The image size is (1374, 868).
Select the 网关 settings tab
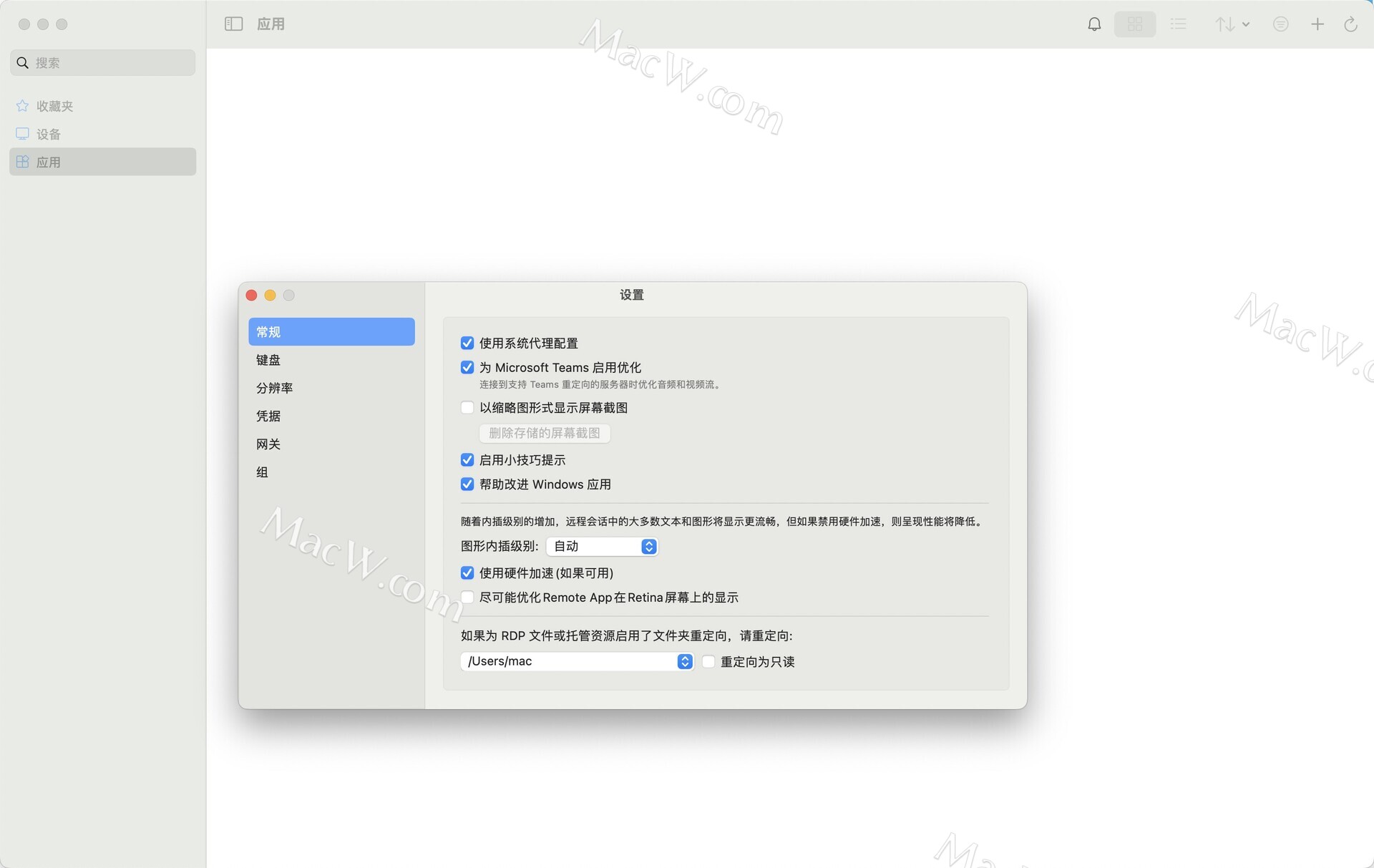click(x=331, y=444)
